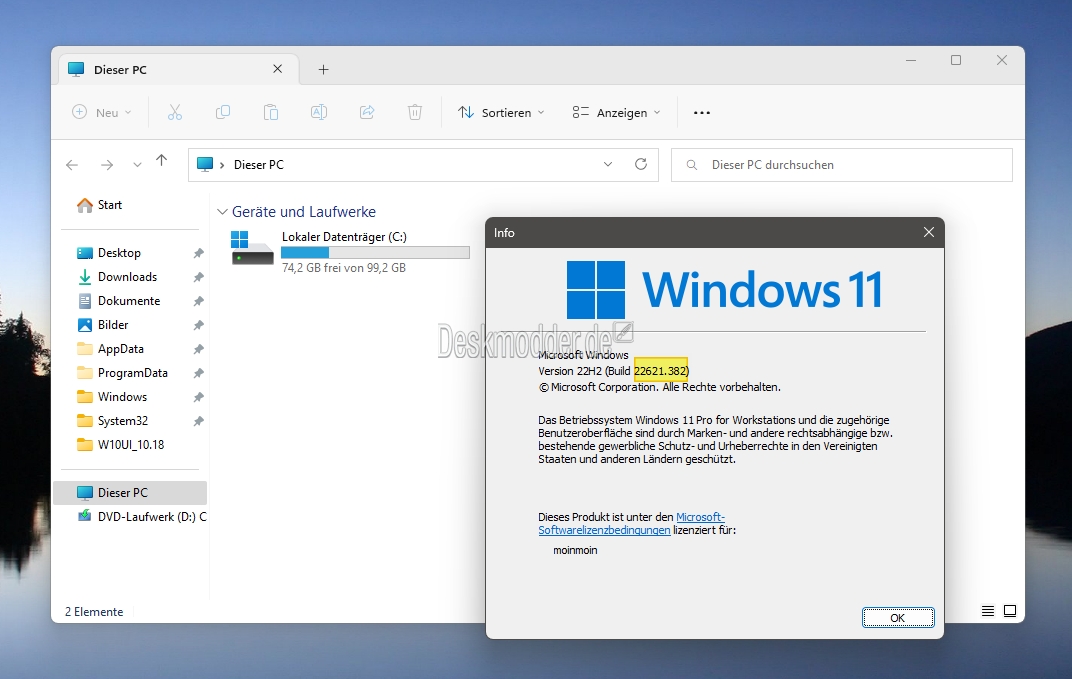Open the Windows folder in sidebar

(122, 397)
